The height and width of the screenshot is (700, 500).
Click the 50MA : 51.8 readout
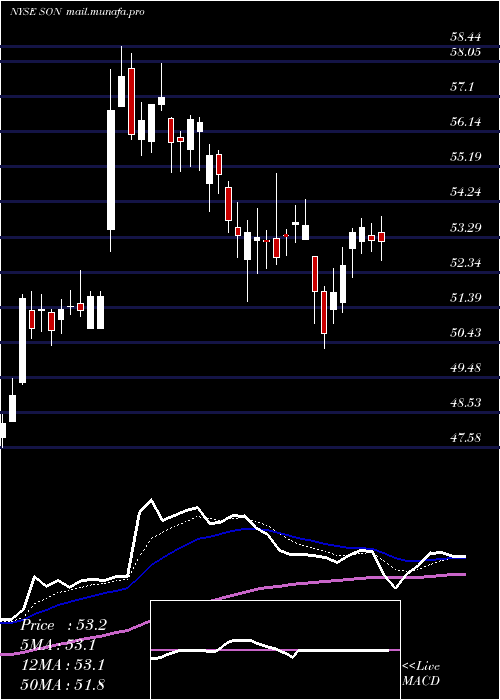[63, 685]
